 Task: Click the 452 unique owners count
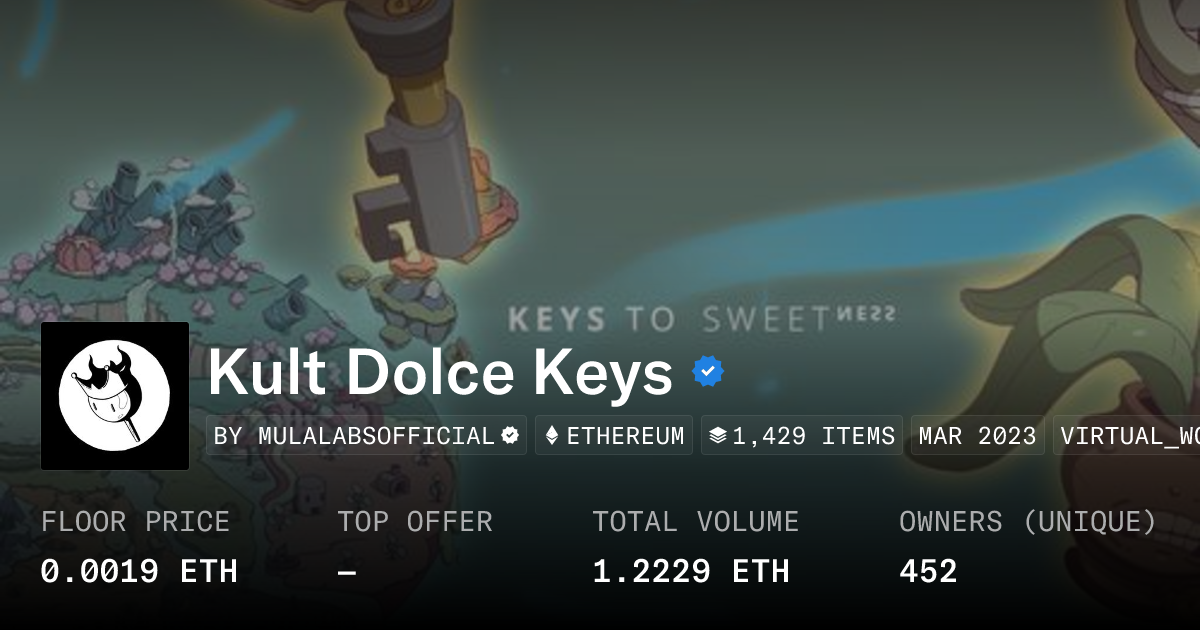[x=928, y=572]
